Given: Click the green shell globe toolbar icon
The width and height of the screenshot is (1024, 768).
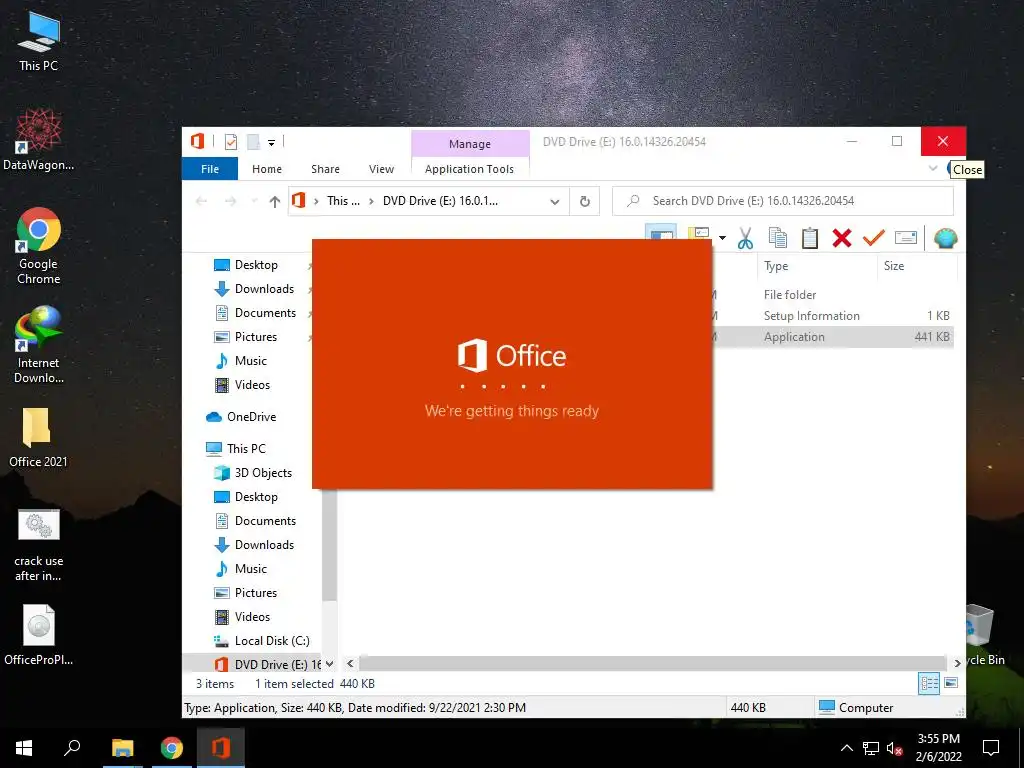Looking at the screenshot, I should 945,238.
